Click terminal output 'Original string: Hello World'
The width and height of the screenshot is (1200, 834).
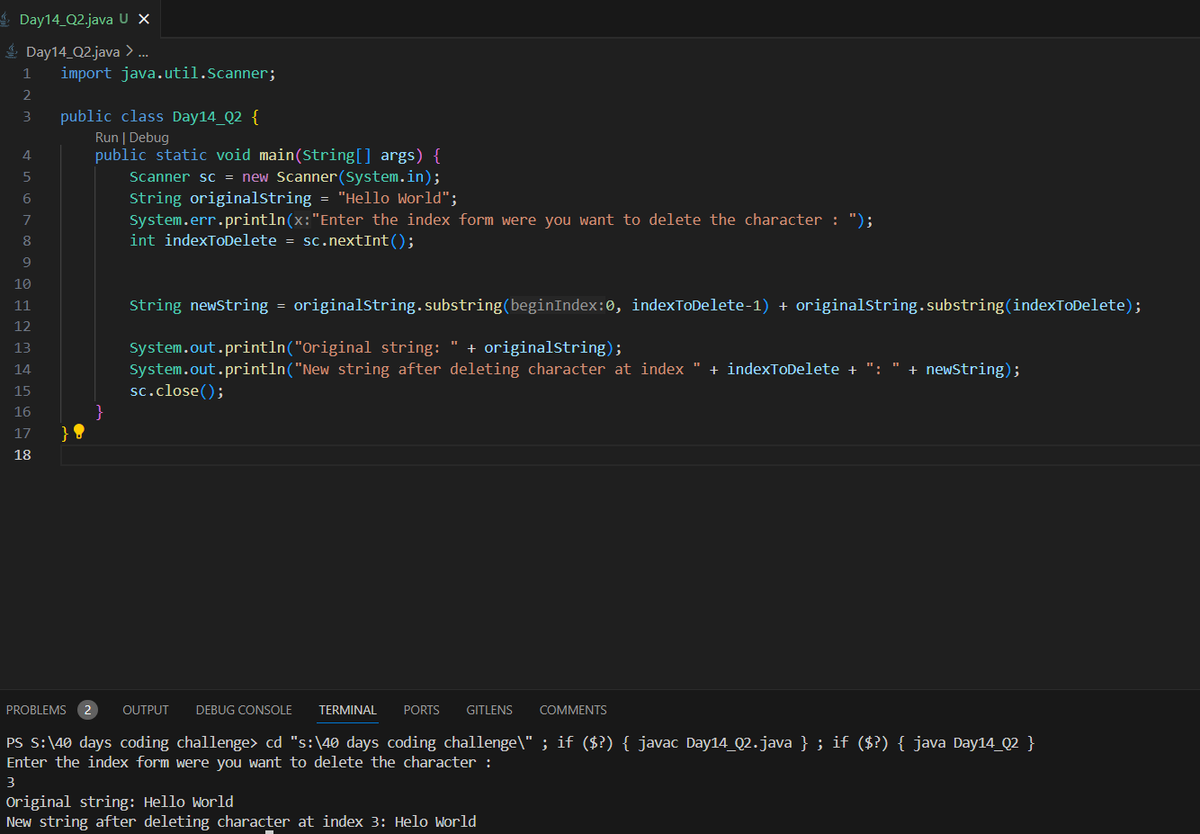120,802
